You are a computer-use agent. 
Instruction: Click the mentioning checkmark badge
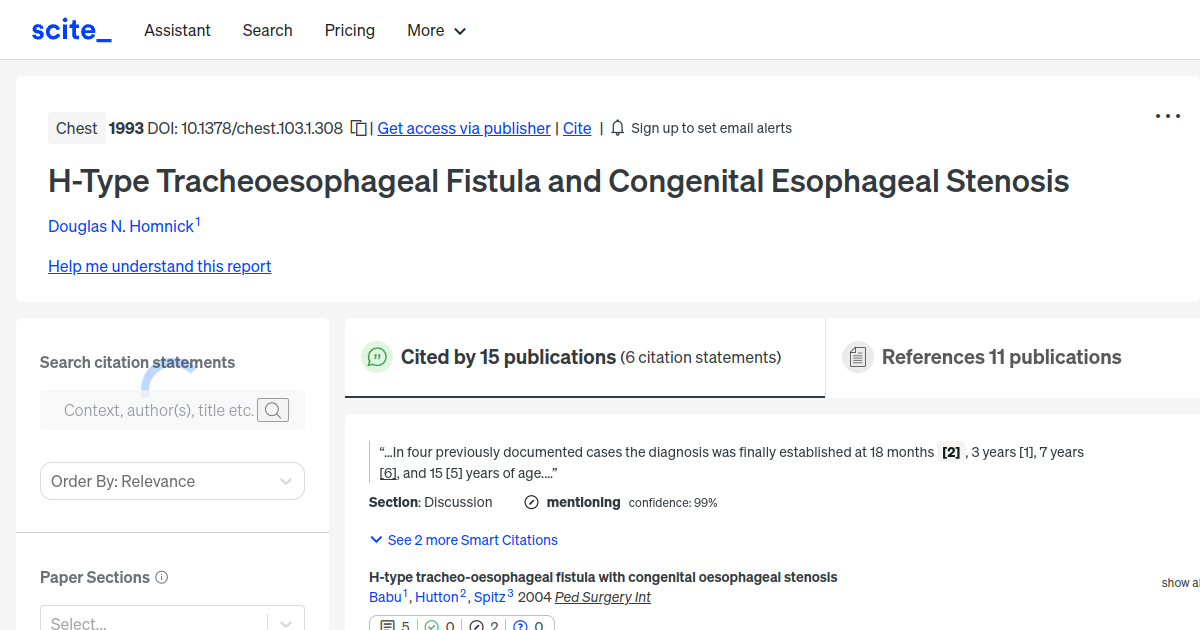click(x=530, y=502)
